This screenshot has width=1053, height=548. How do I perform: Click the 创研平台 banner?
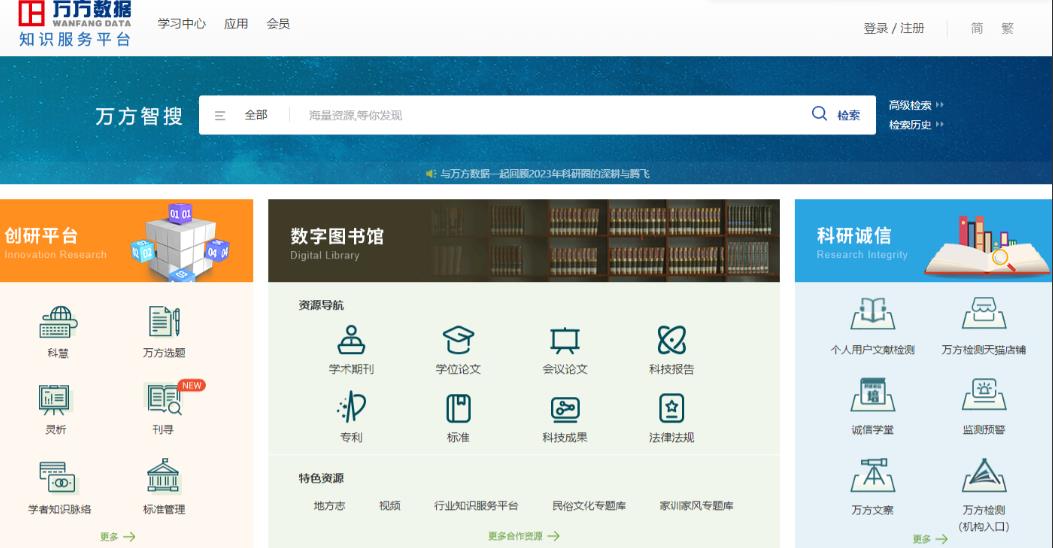pos(126,240)
